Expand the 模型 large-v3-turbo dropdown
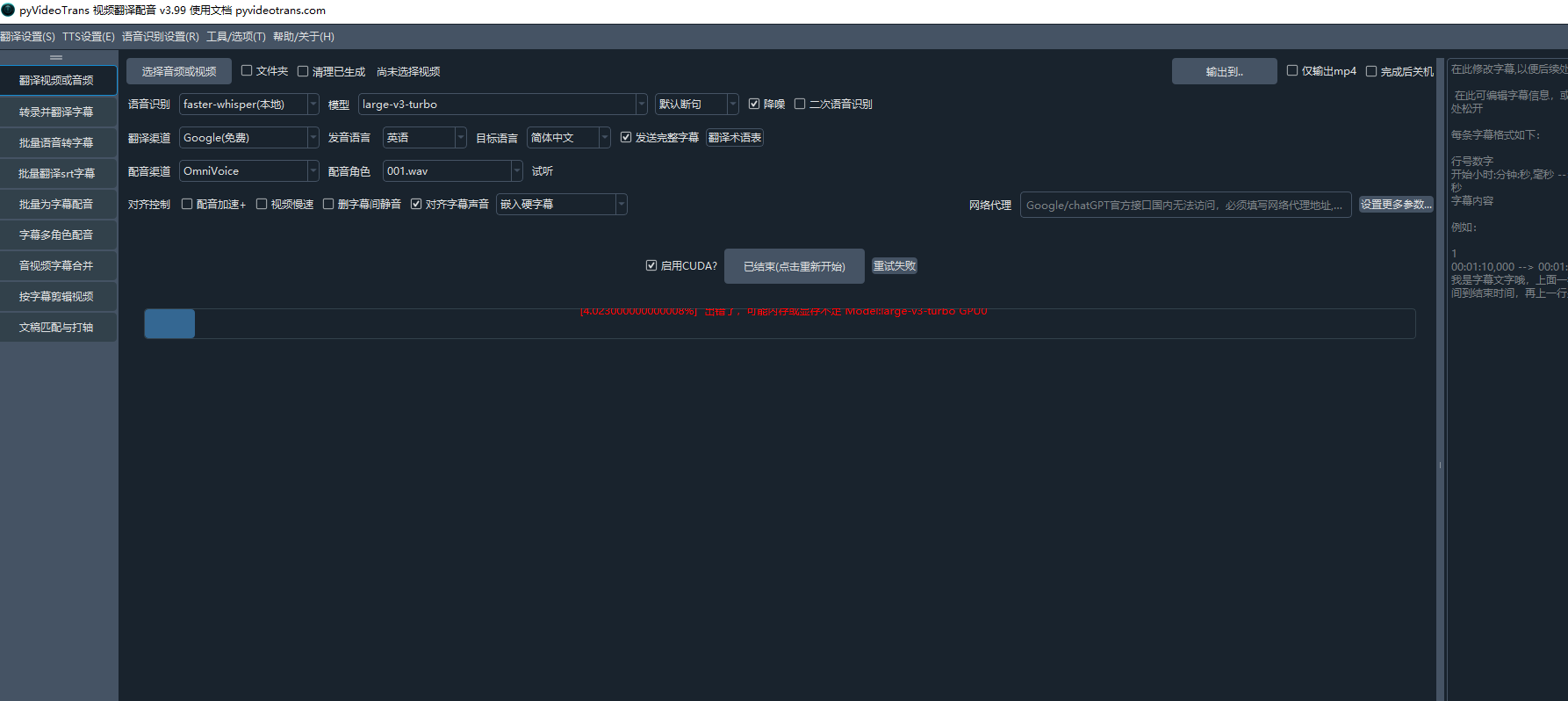The height and width of the screenshot is (701, 1568). 502,105
